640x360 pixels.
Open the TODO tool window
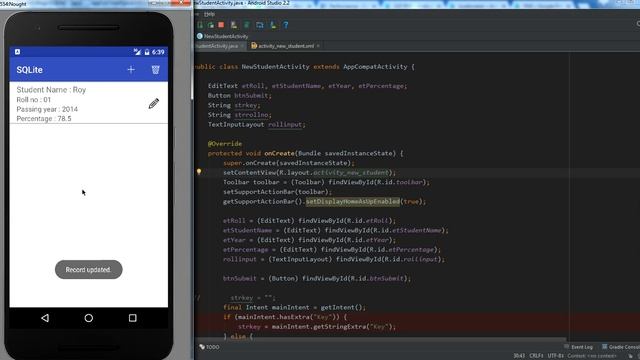click(x=209, y=347)
